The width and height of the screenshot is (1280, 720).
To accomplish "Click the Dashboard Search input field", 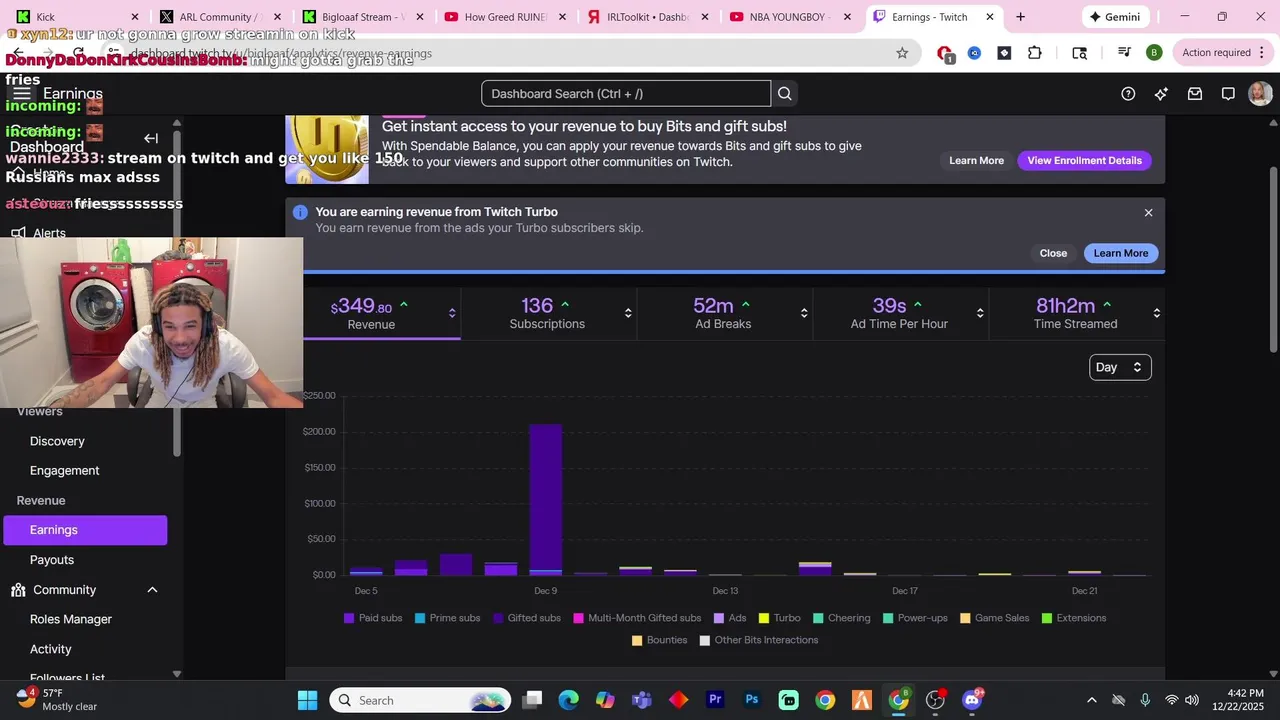I will pyautogui.click(x=626, y=94).
